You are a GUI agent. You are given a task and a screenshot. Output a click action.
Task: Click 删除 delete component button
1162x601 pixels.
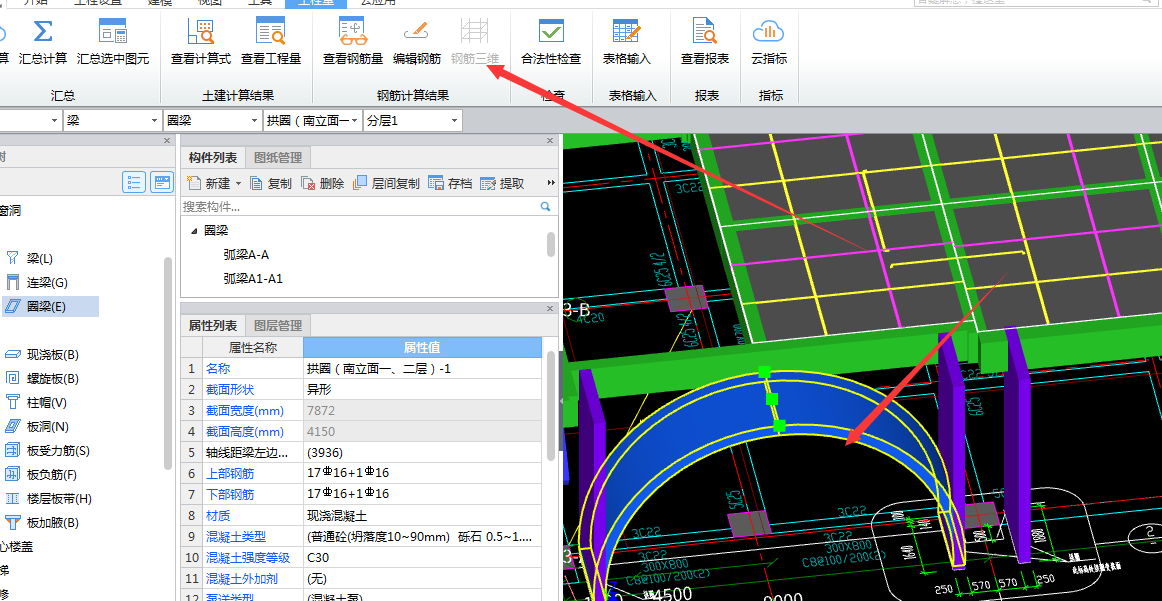click(323, 183)
